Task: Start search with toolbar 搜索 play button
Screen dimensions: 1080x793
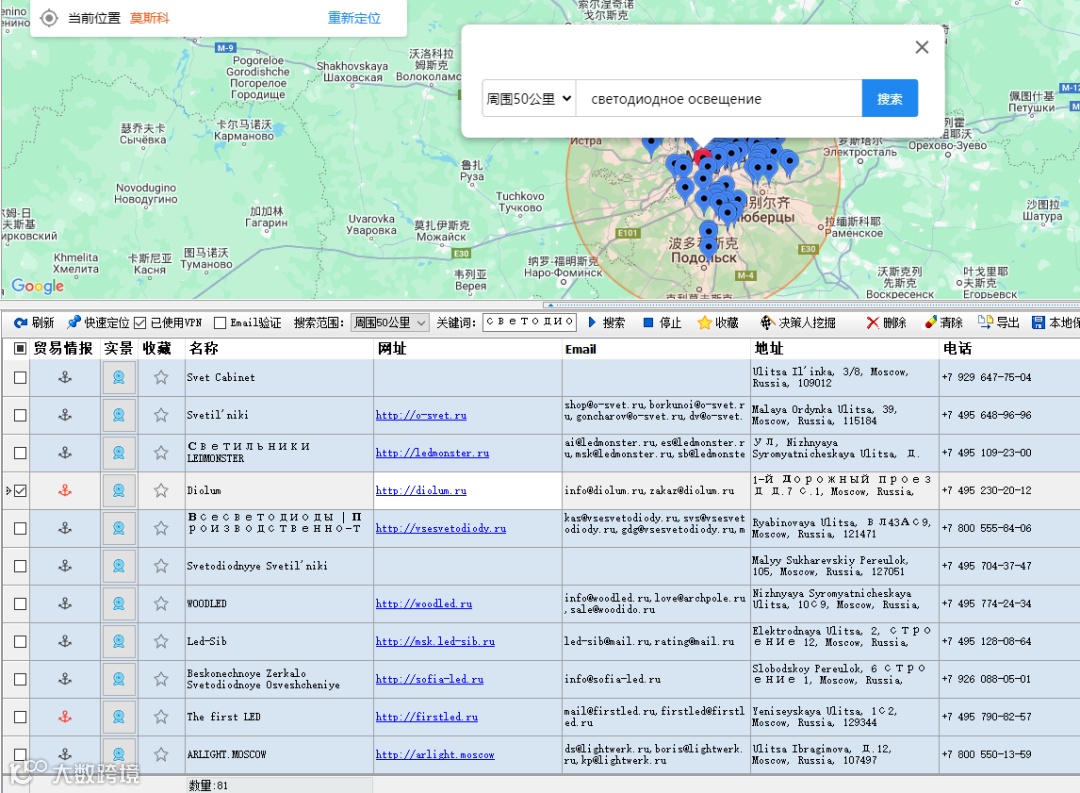Action: [x=606, y=322]
